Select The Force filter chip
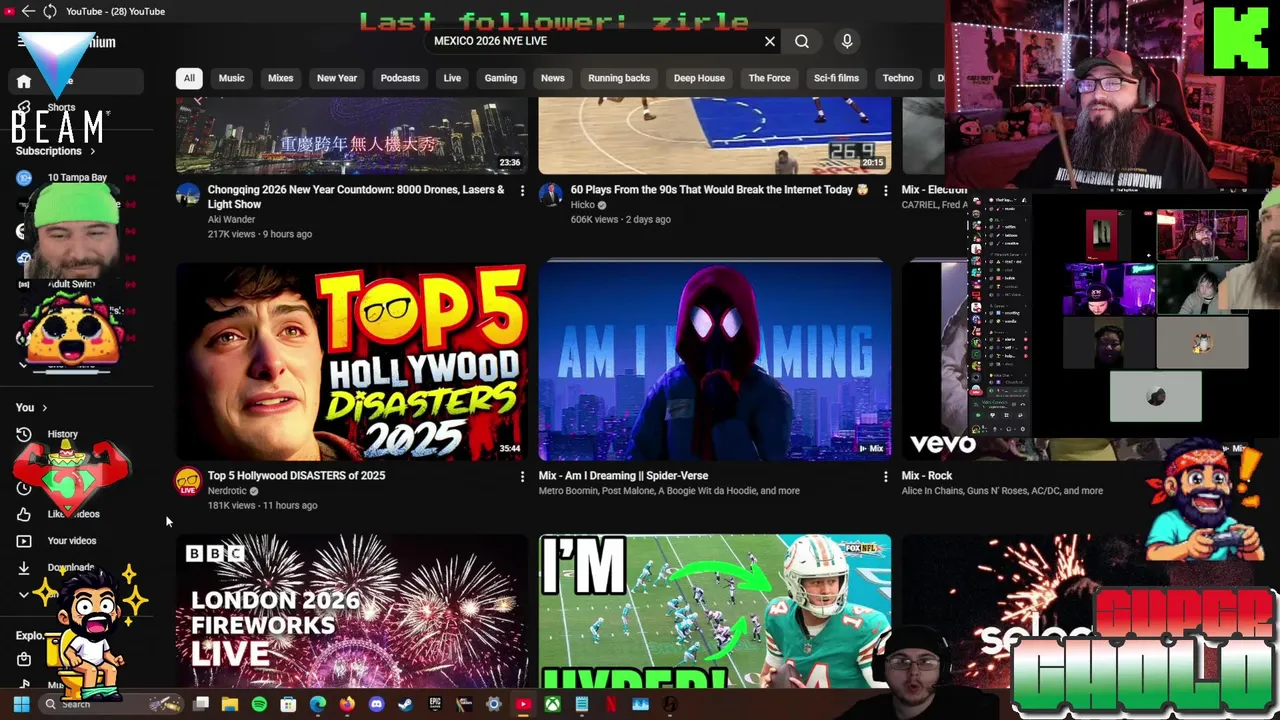This screenshot has height=720, width=1280. tap(769, 78)
